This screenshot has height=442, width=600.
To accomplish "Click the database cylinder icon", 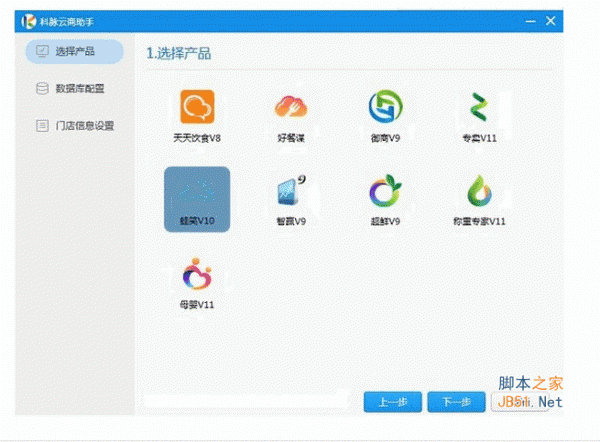I will (42, 88).
